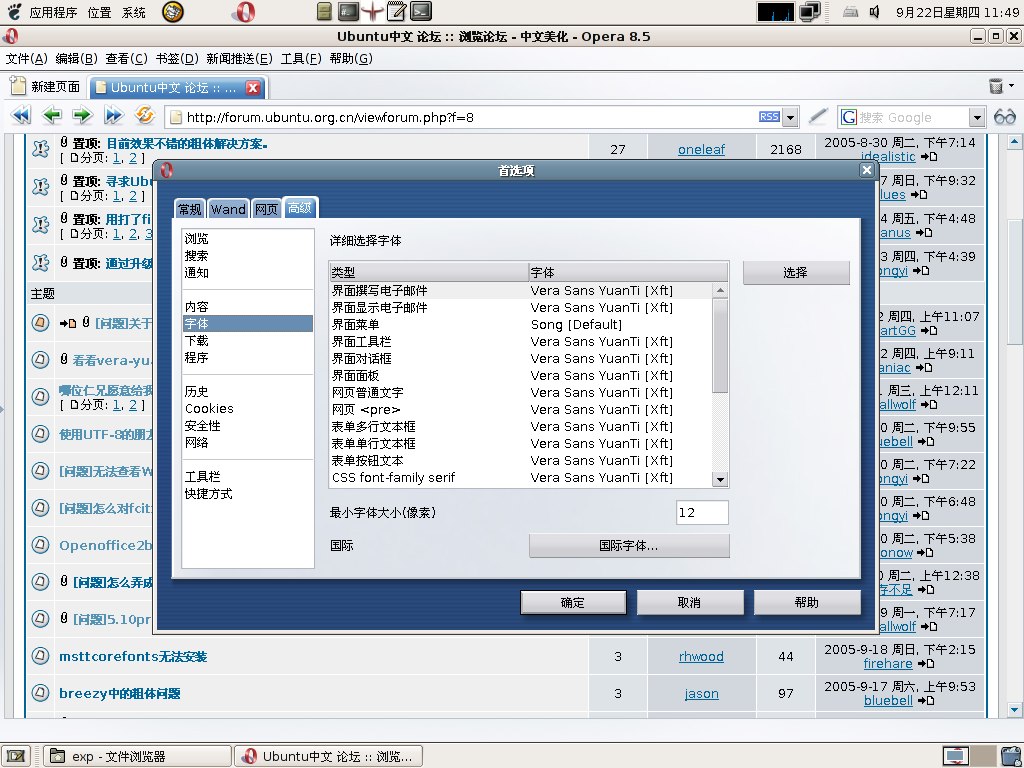Open the trash applet in the bottom panel
The image size is (1024, 768).
[x=1013, y=756]
